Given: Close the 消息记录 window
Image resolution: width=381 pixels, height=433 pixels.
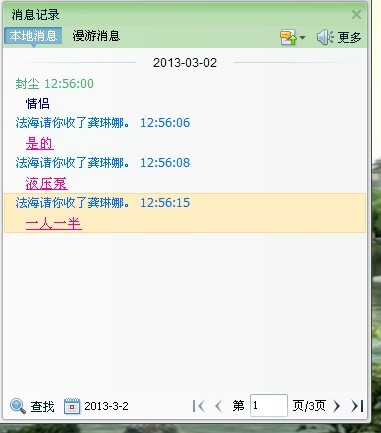Looking at the screenshot, I should [x=356, y=15].
